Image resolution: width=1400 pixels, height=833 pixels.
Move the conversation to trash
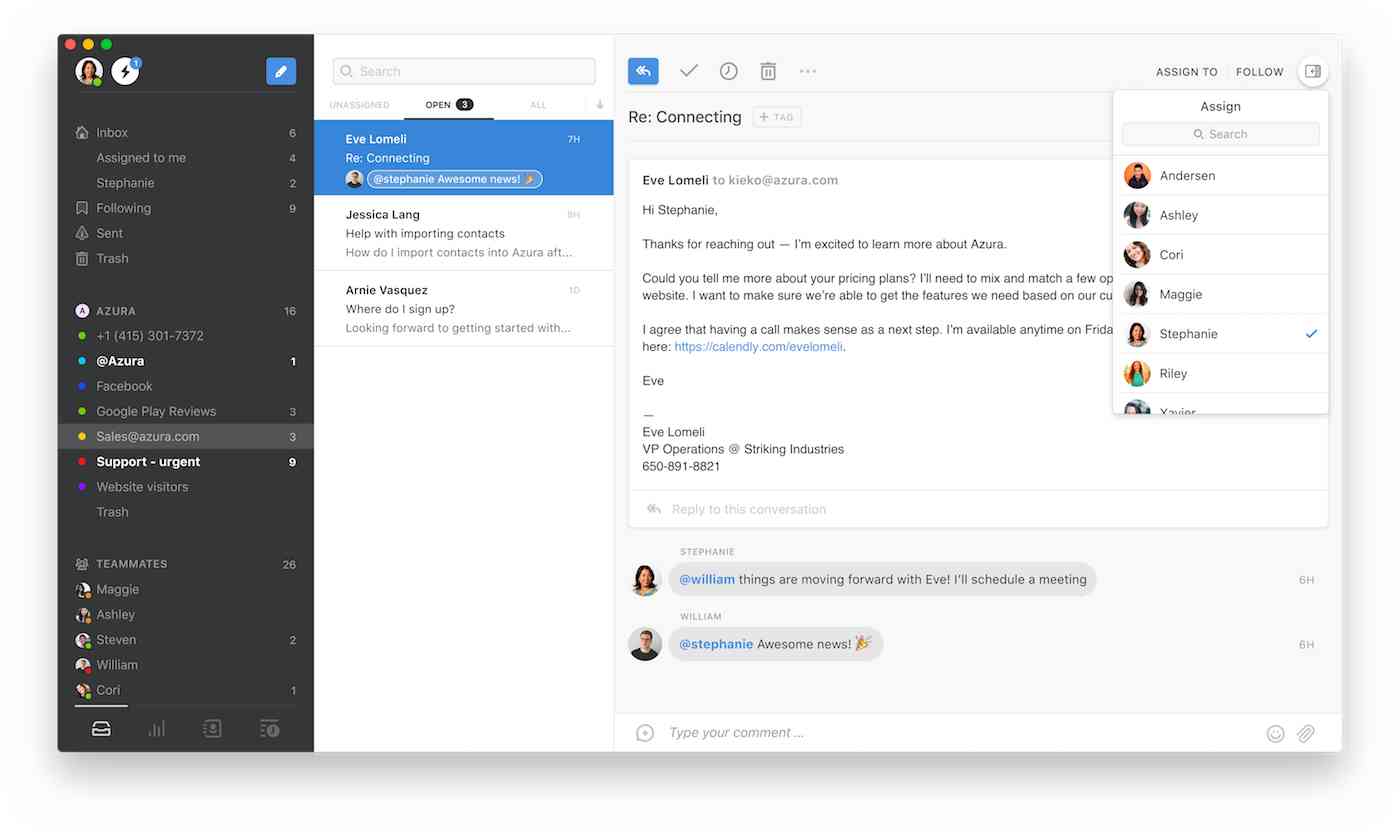[768, 71]
